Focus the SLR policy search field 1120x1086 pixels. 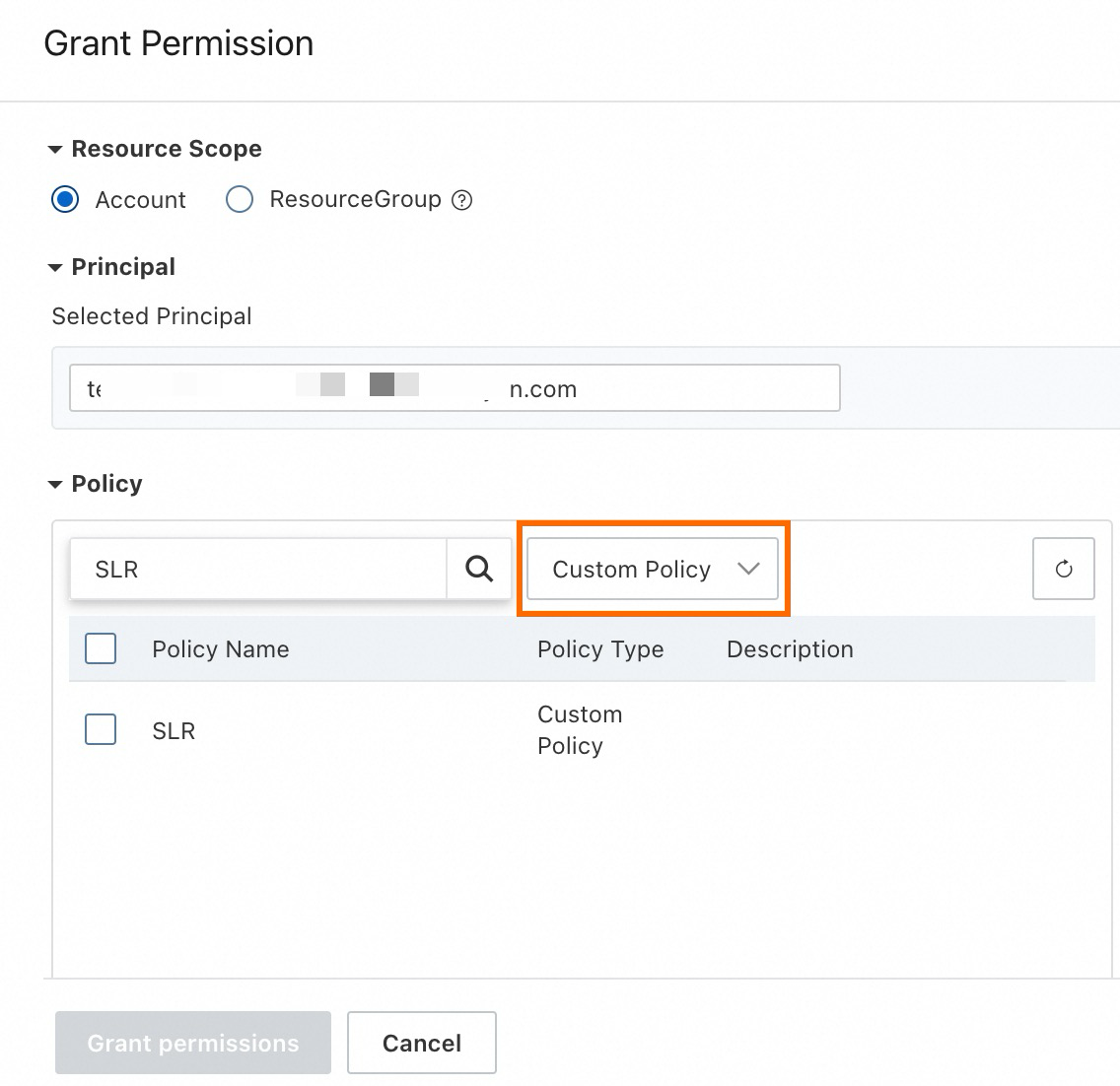pyautogui.click(x=258, y=569)
